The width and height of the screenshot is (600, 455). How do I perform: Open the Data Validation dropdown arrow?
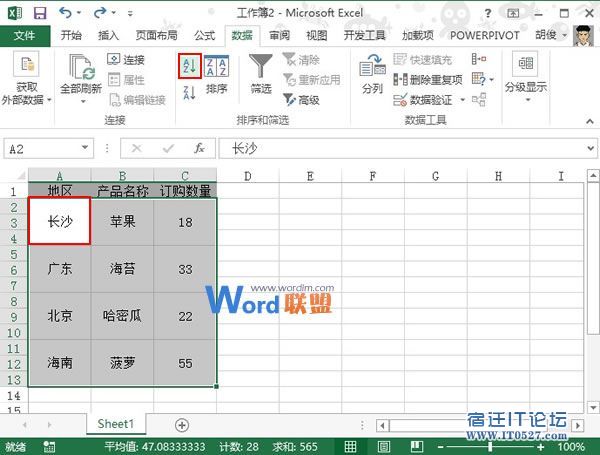462,100
